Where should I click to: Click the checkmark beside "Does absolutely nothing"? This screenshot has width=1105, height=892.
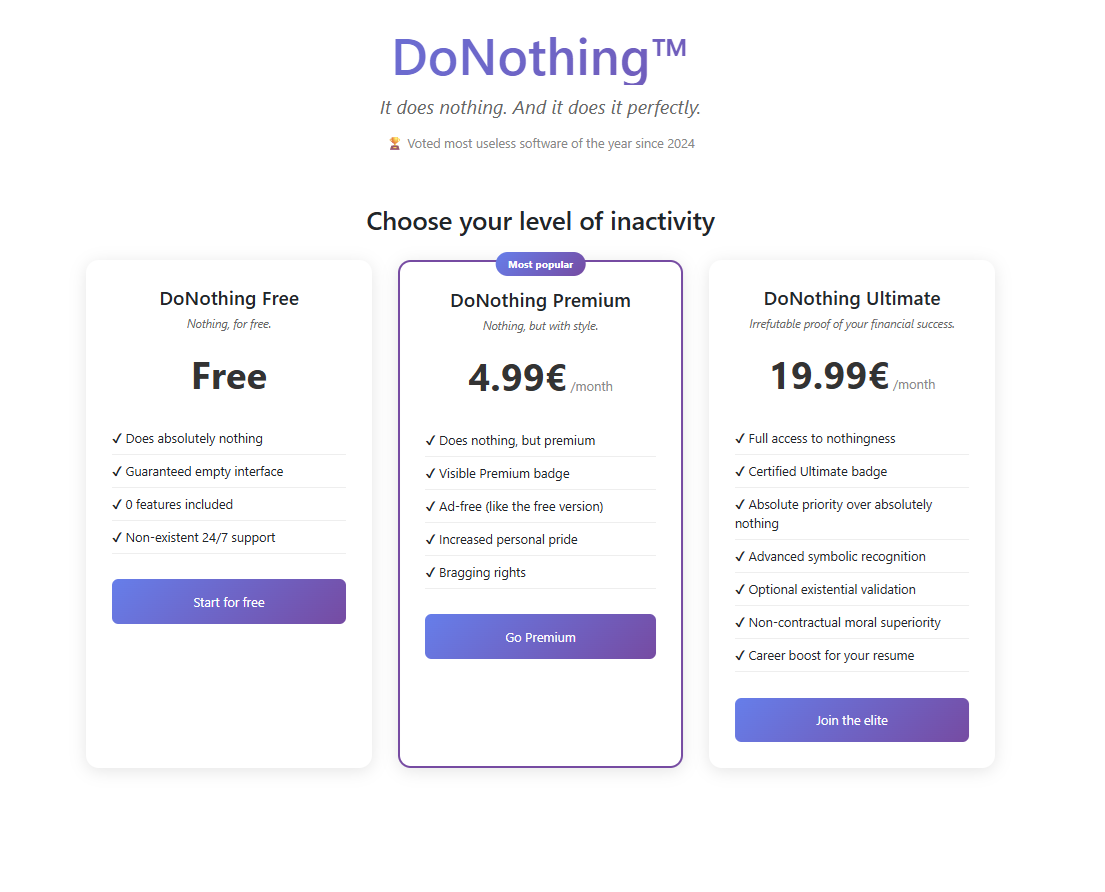tap(117, 438)
